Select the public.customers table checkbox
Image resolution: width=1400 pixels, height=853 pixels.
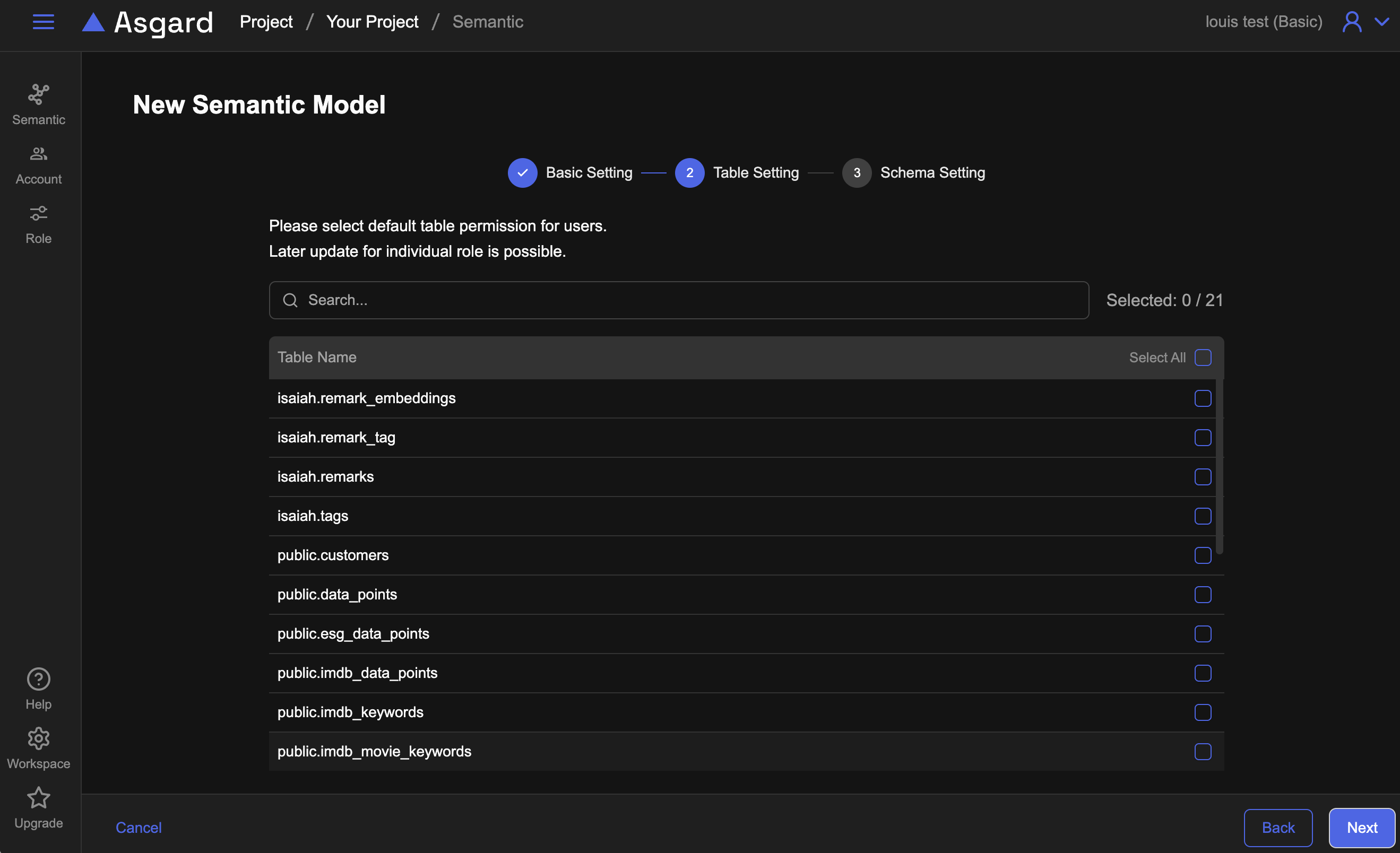coord(1202,555)
